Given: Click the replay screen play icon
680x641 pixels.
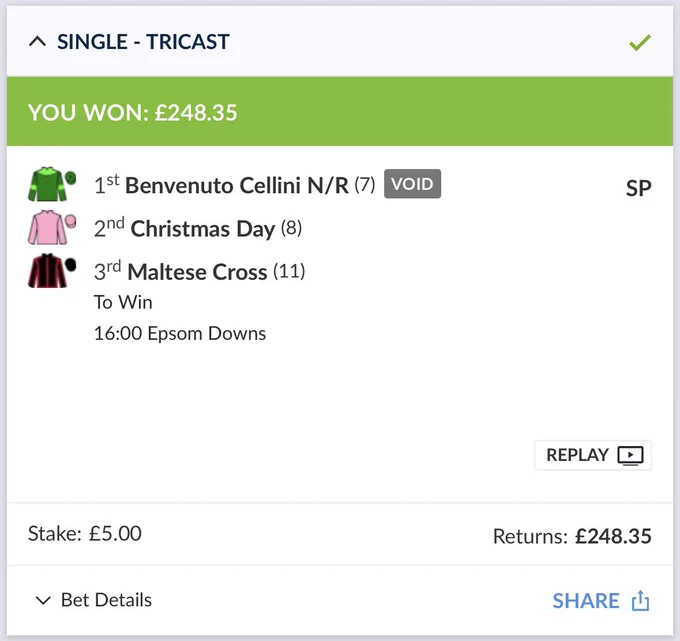Looking at the screenshot, I should click(x=631, y=455).
